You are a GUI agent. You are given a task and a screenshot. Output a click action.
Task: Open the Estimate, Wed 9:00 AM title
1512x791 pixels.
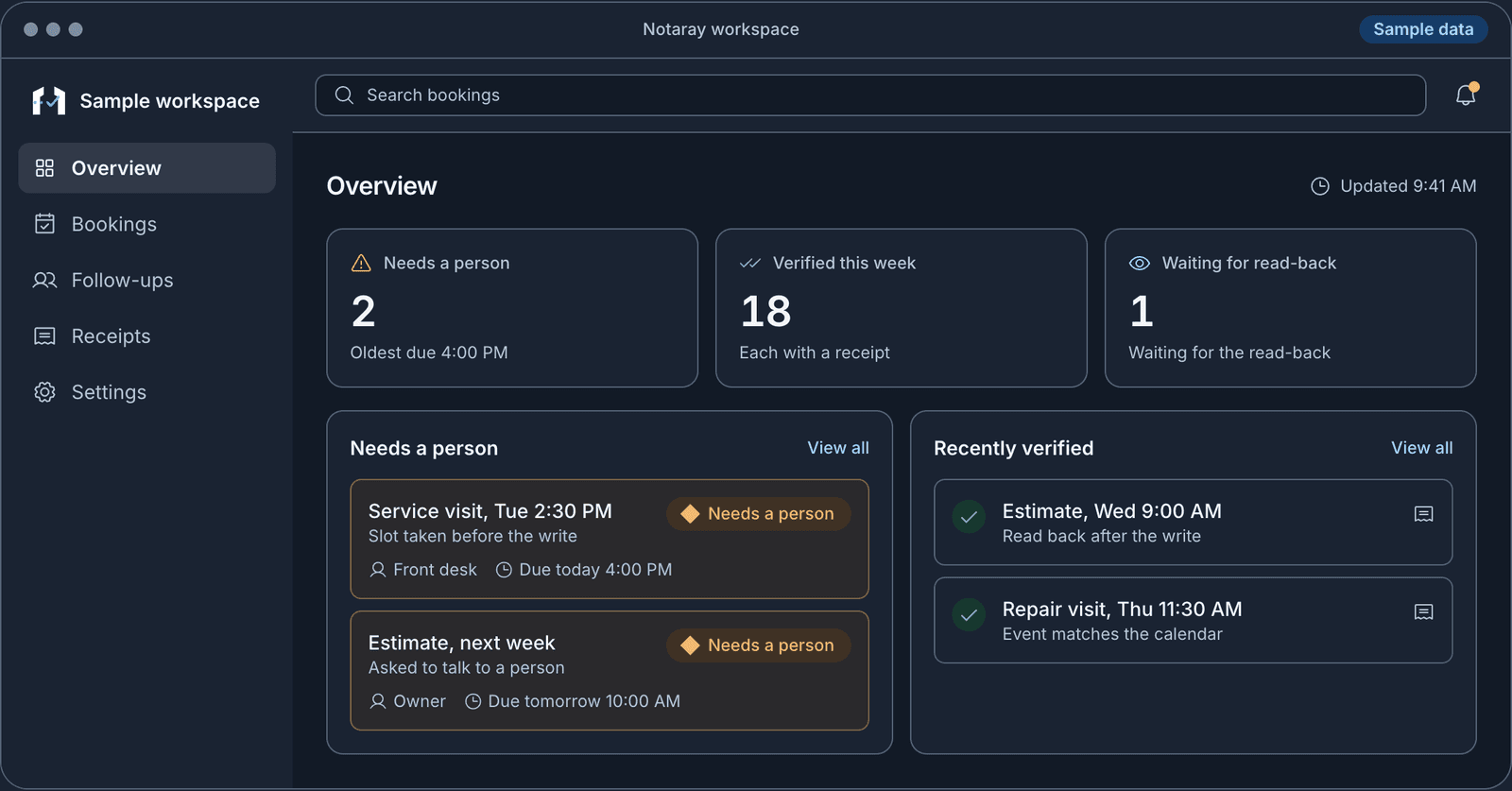1112,511
